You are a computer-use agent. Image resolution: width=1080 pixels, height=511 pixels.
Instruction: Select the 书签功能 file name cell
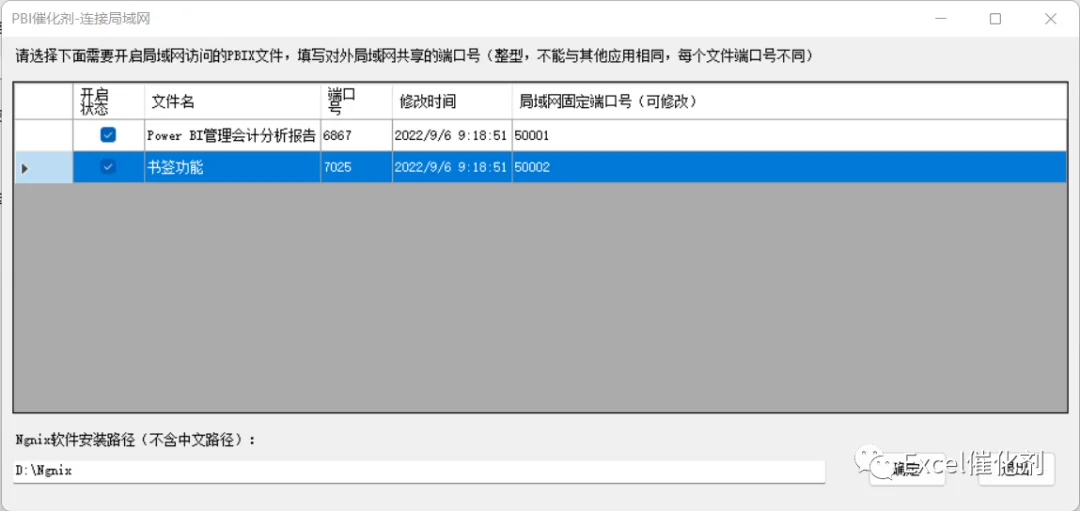pos(232,167)
